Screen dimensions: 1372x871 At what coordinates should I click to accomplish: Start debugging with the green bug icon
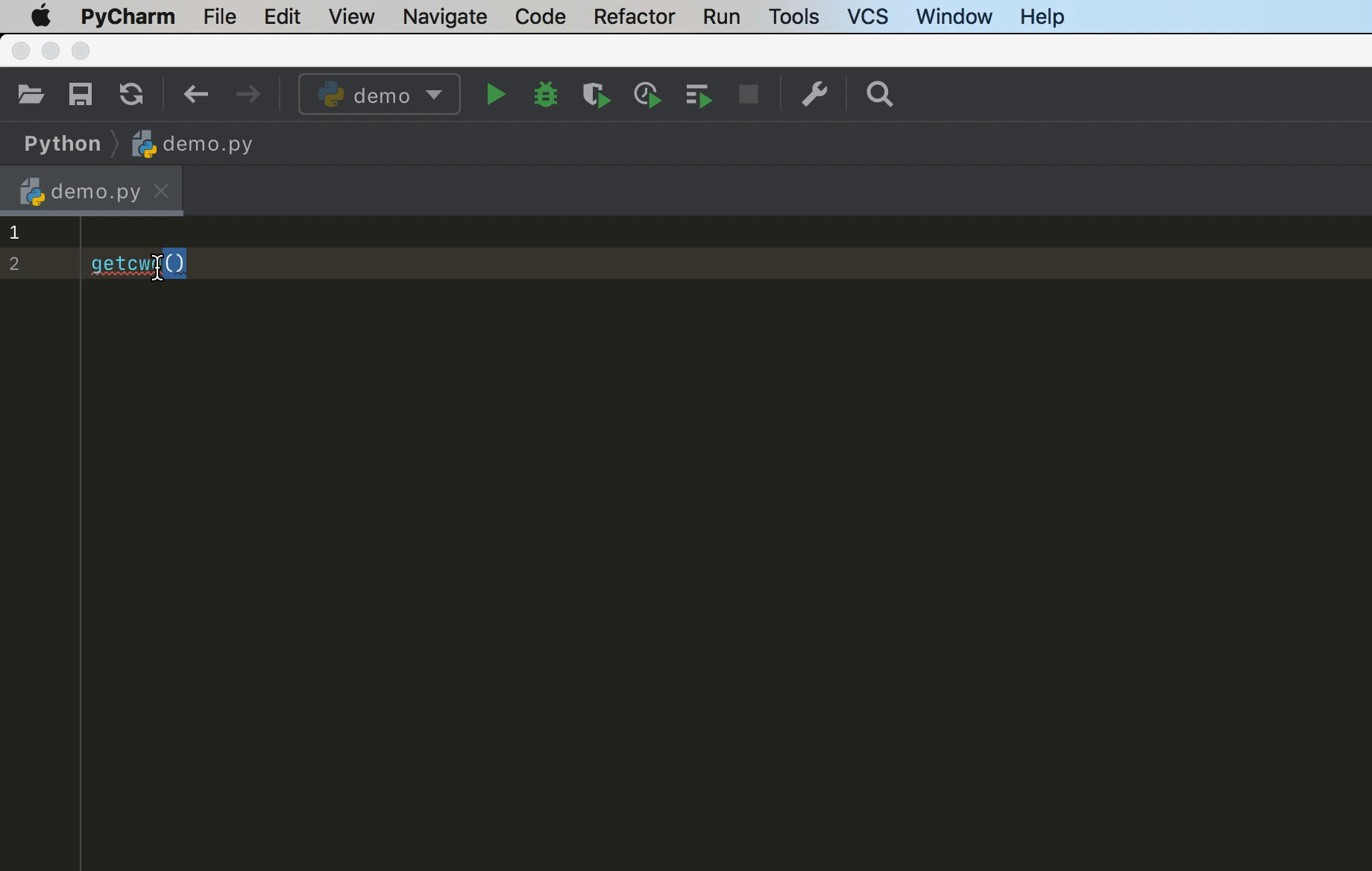pos(546,95)
